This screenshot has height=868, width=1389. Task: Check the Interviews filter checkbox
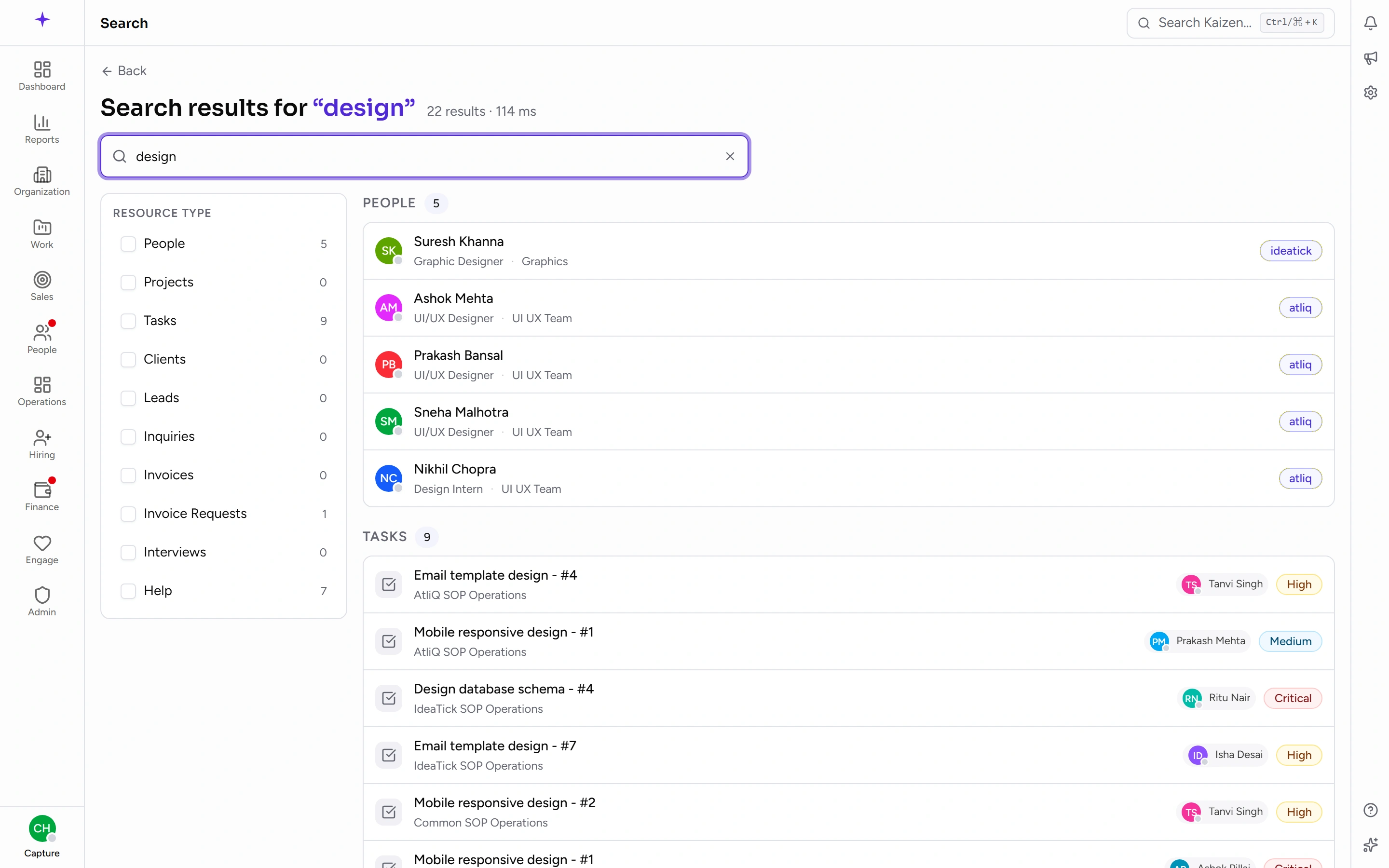click(x=128, y=552)
